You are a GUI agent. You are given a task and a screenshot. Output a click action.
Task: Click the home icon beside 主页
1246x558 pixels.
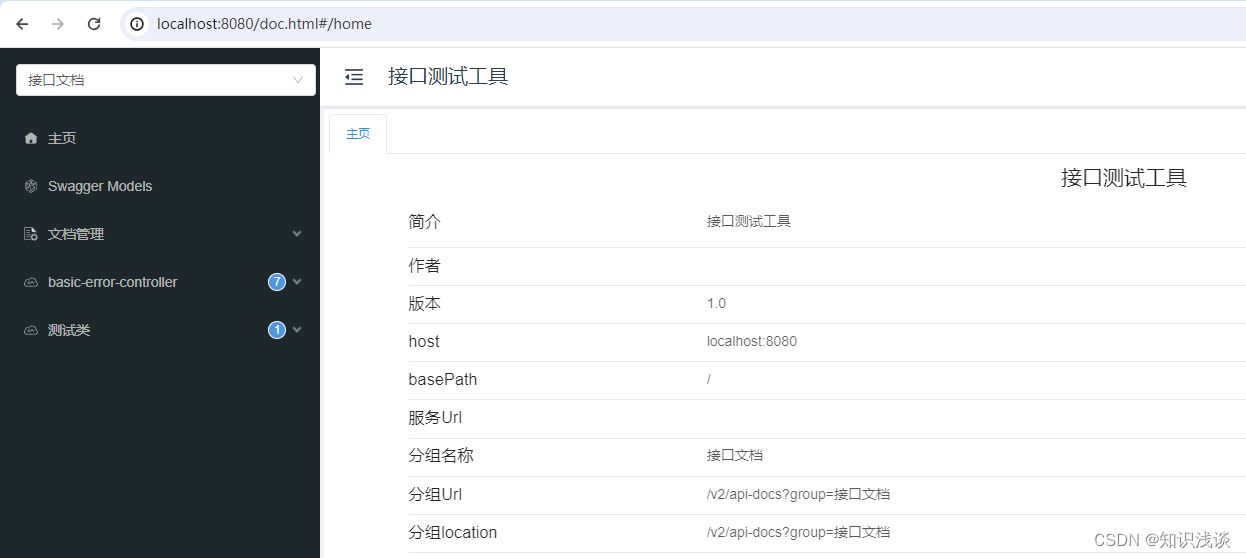click(x=31, y=138)
